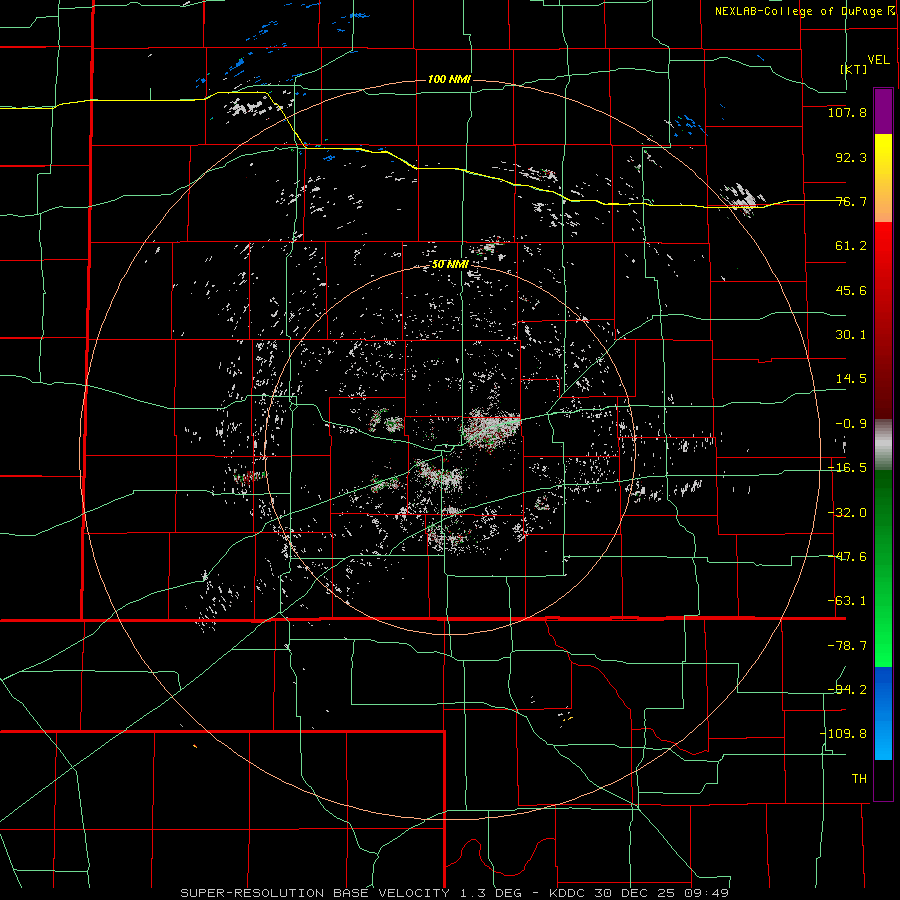Select the 92.3 scale value
The width and height of the screenshot is (900, 900).
(x=851, y=157)
